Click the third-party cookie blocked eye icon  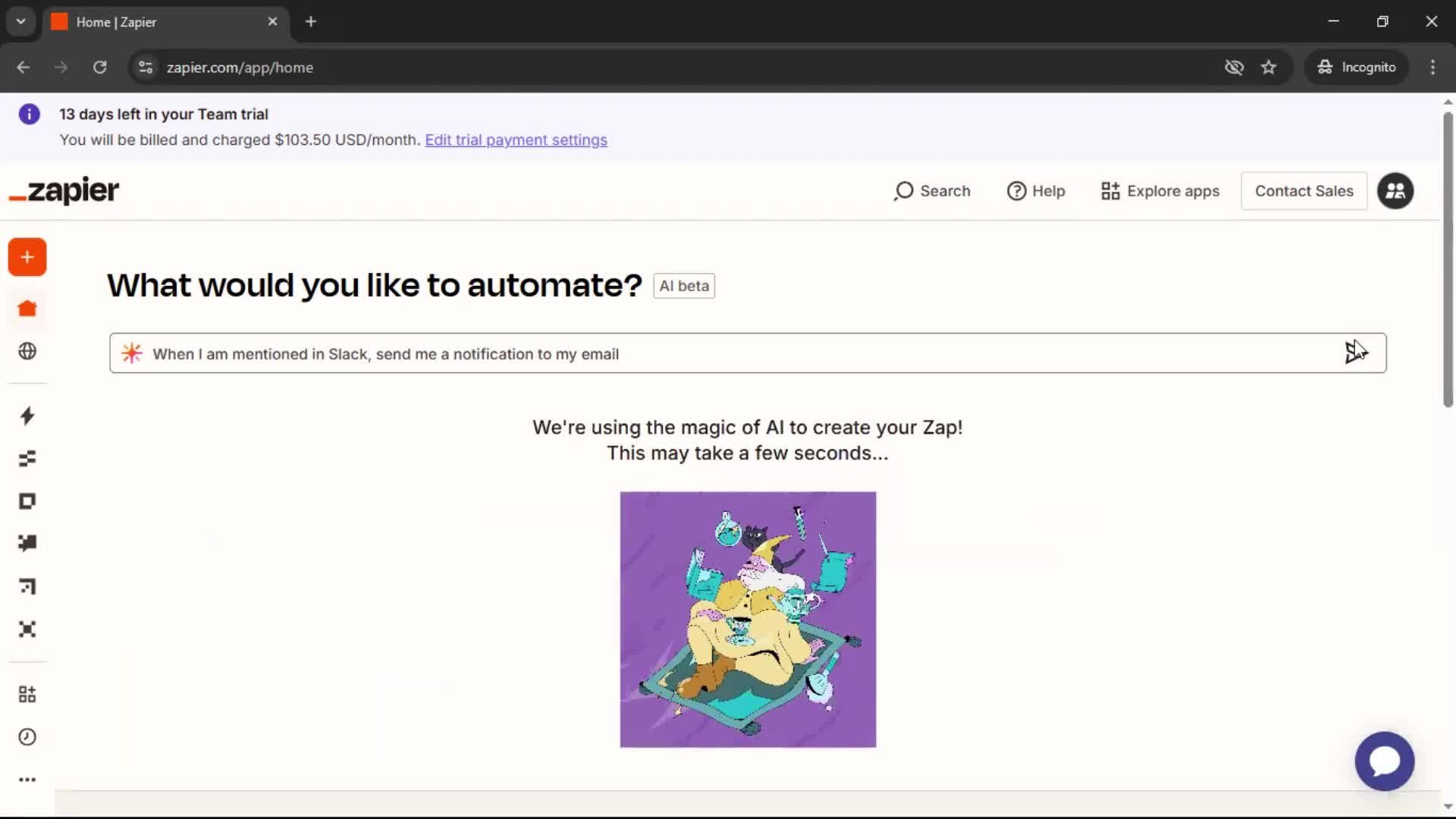coord(1234,67)
